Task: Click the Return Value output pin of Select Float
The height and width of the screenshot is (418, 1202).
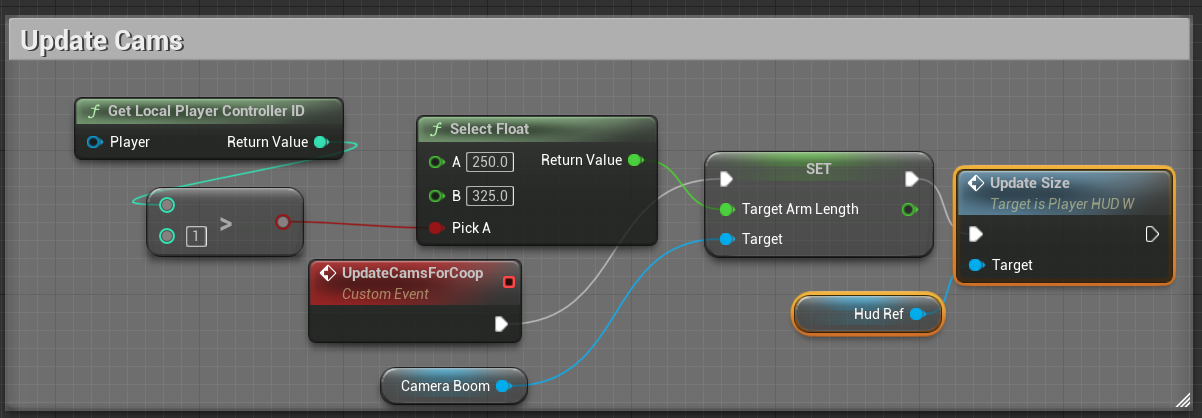Action: pos(635,160)
